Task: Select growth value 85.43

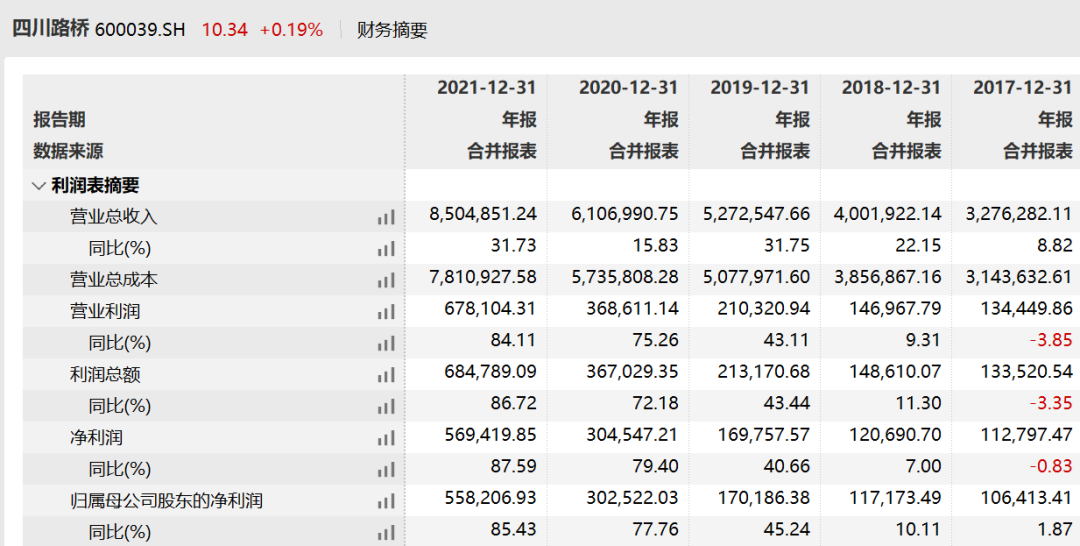Action: [513, 529]
